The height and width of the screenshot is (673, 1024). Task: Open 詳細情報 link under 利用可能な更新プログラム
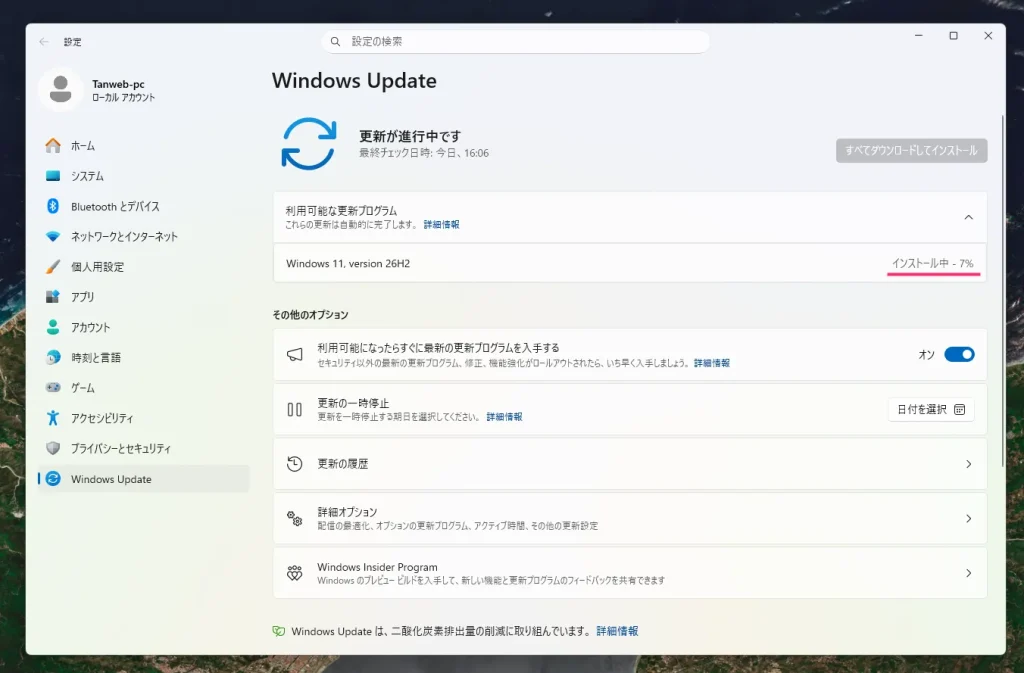(x=441, y=225)
